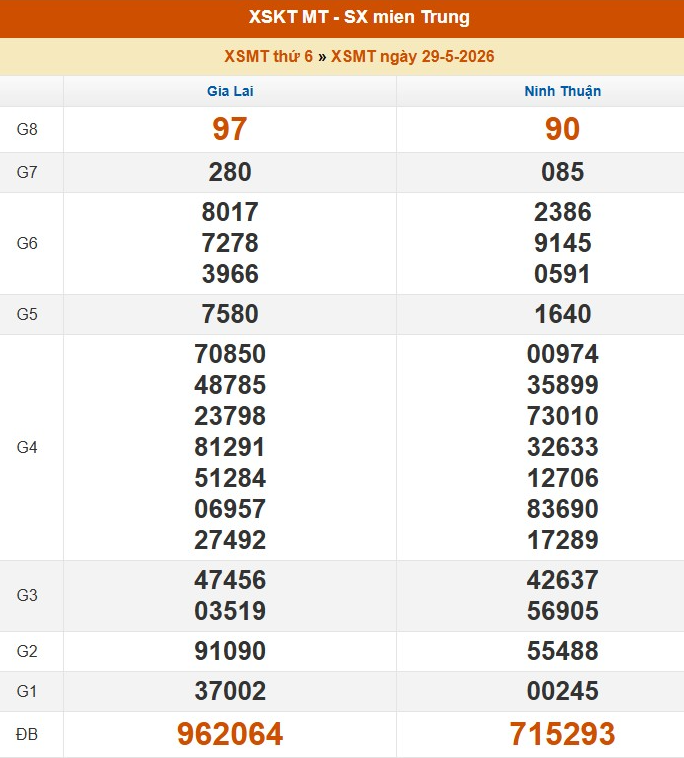Viewport: 684px width, 758px height.
Task: Click G4 number 23798
Action: [x=230, y=416]
